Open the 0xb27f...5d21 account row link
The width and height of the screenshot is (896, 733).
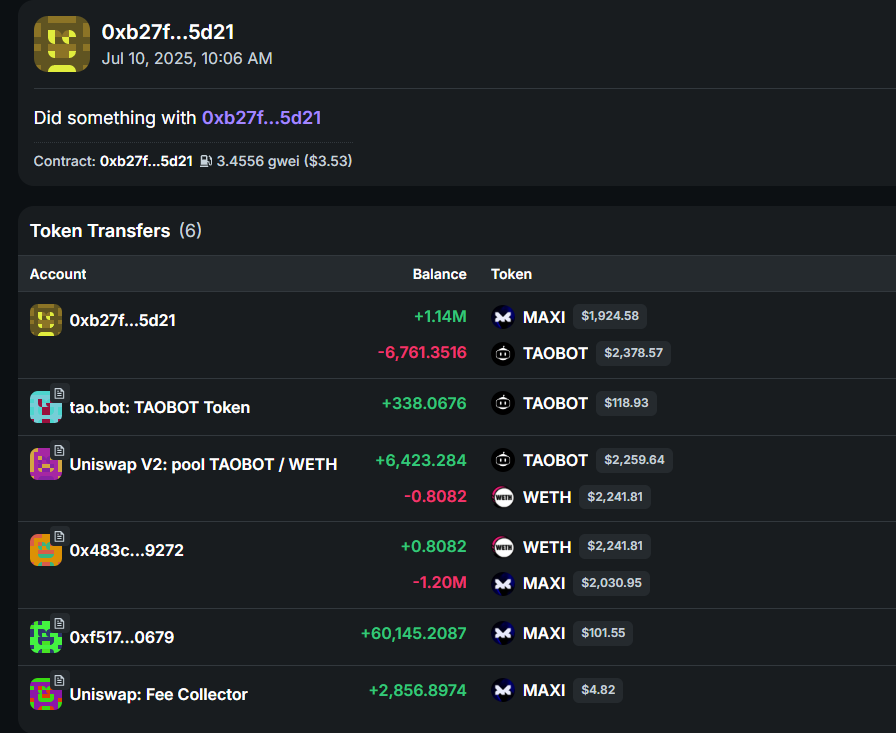(x=122, y=321)
